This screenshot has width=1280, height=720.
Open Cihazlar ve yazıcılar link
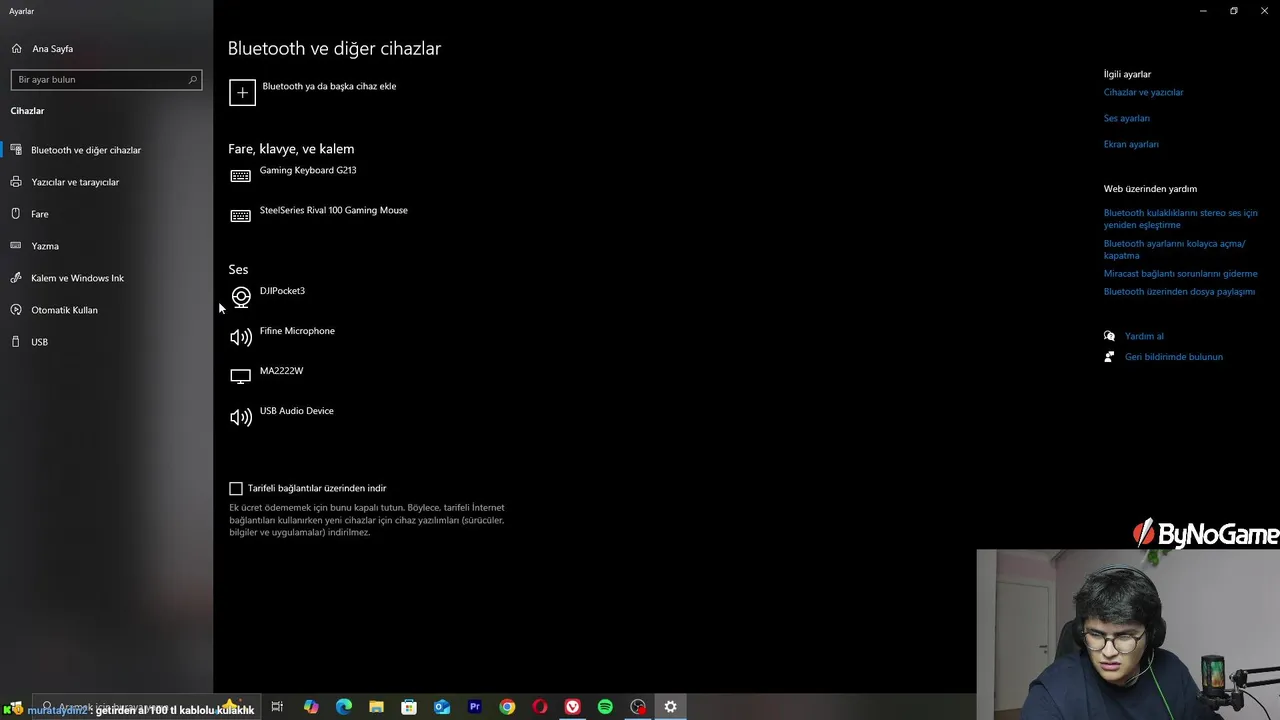pos(1143,92)
